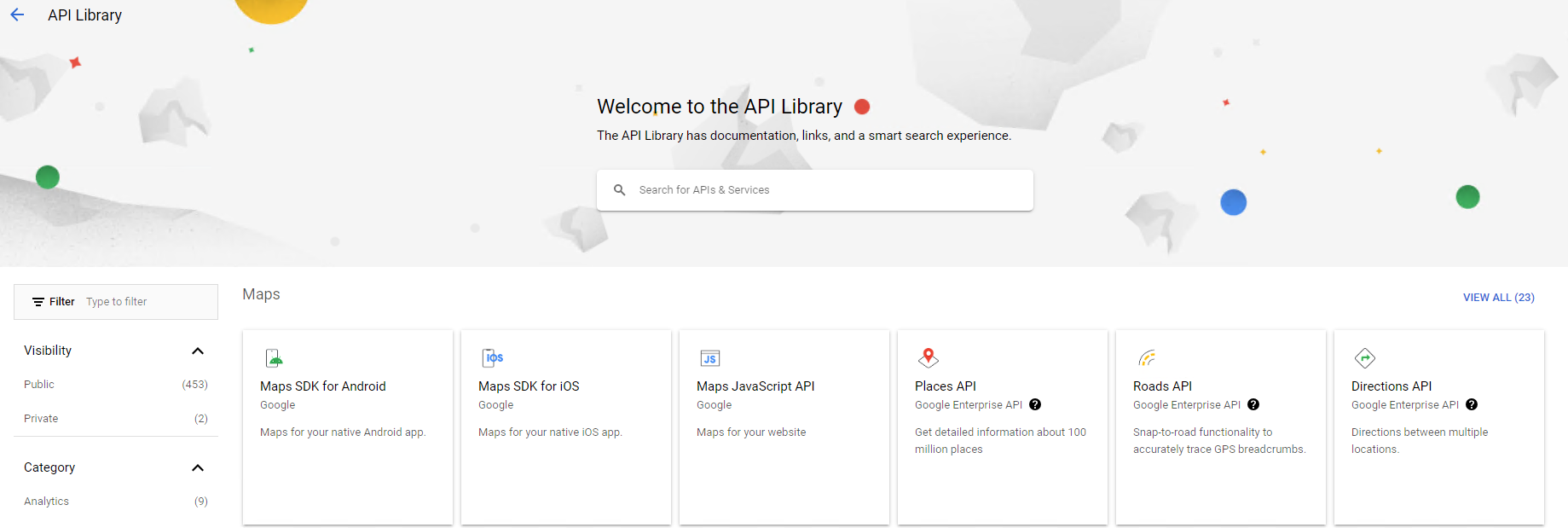The height and width of the screenshot is (528, 1568).
Task: Open help icon beside Roads API enterprise label
Action: coord(1253,405)
